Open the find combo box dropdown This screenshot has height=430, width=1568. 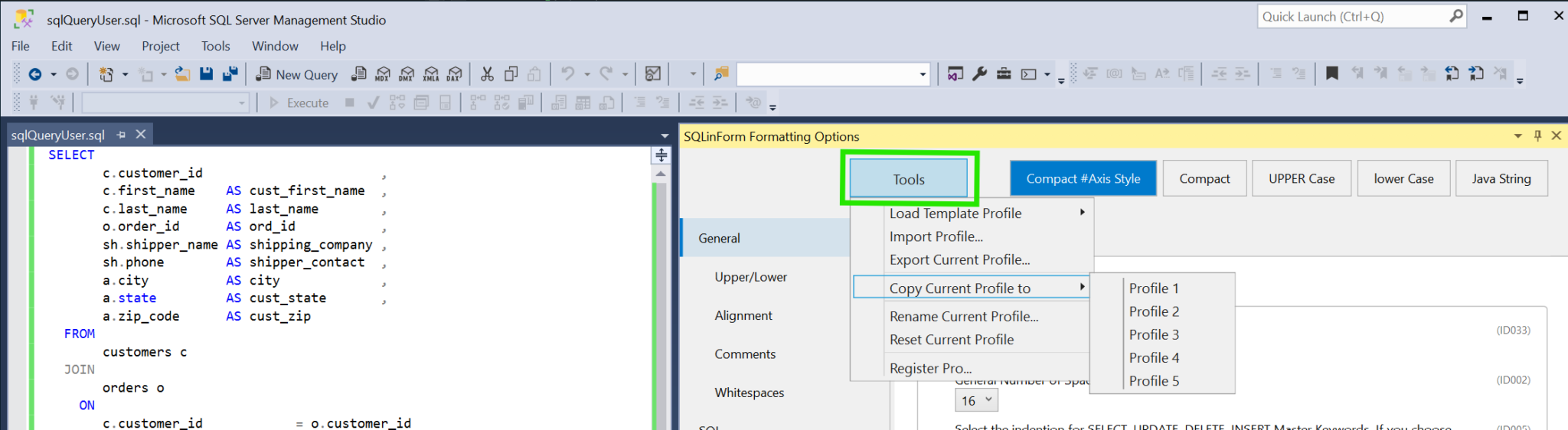[x=923, y=74]
